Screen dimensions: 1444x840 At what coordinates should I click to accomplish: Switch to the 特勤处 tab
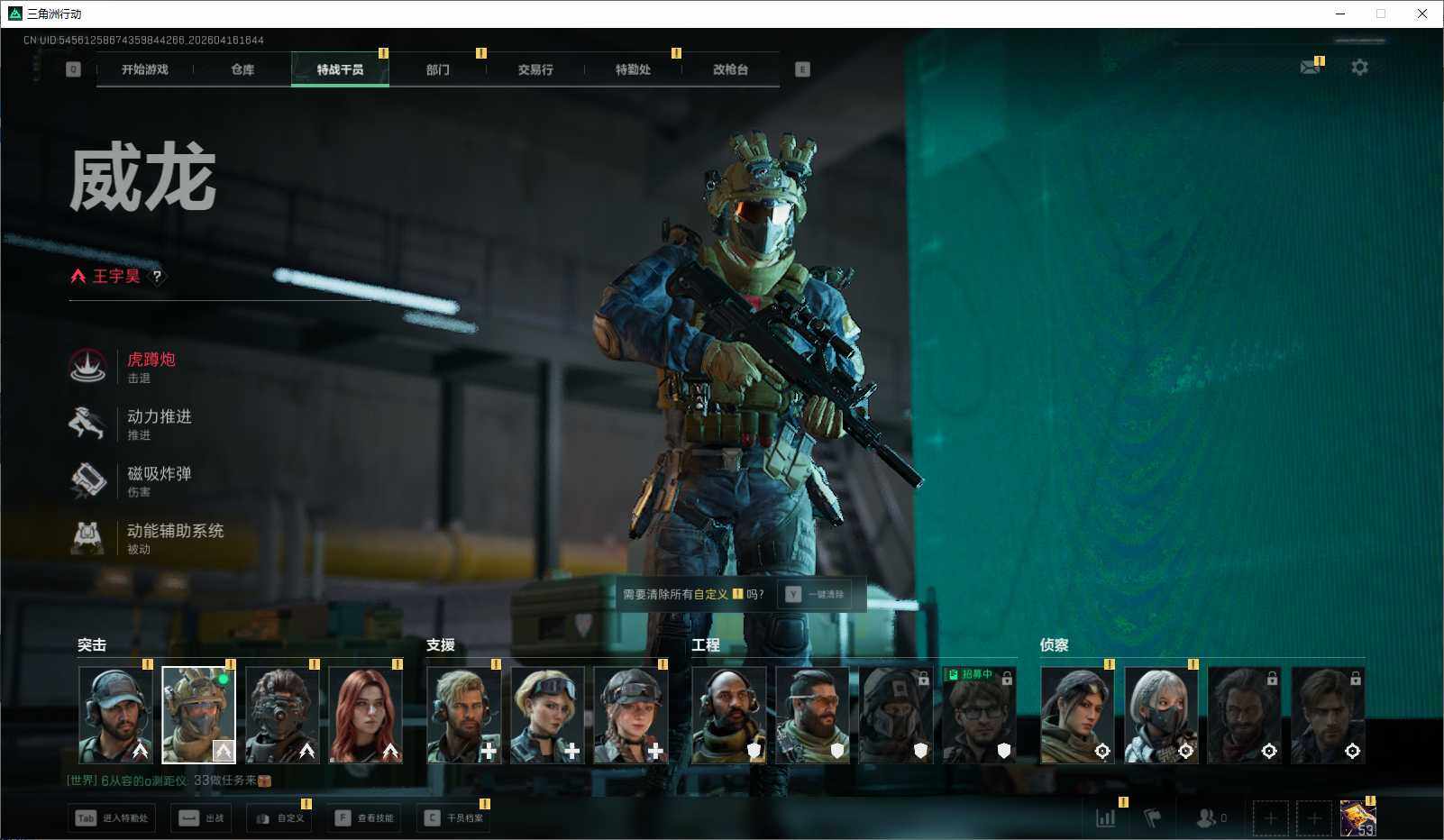coord(633,69)
